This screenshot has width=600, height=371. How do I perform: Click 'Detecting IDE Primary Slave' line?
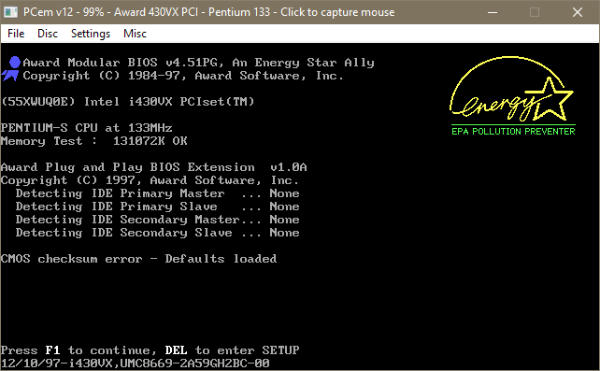point(157,207)
